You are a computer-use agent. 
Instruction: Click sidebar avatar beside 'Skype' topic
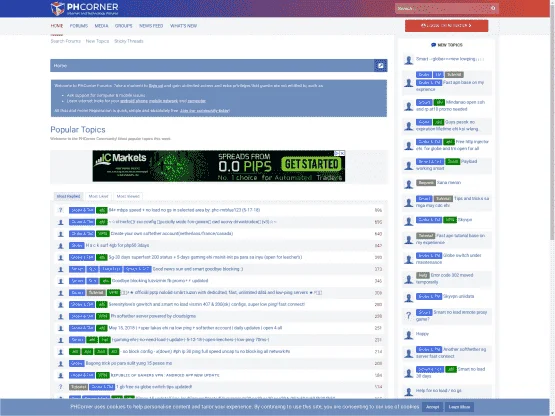pos(409,221)
